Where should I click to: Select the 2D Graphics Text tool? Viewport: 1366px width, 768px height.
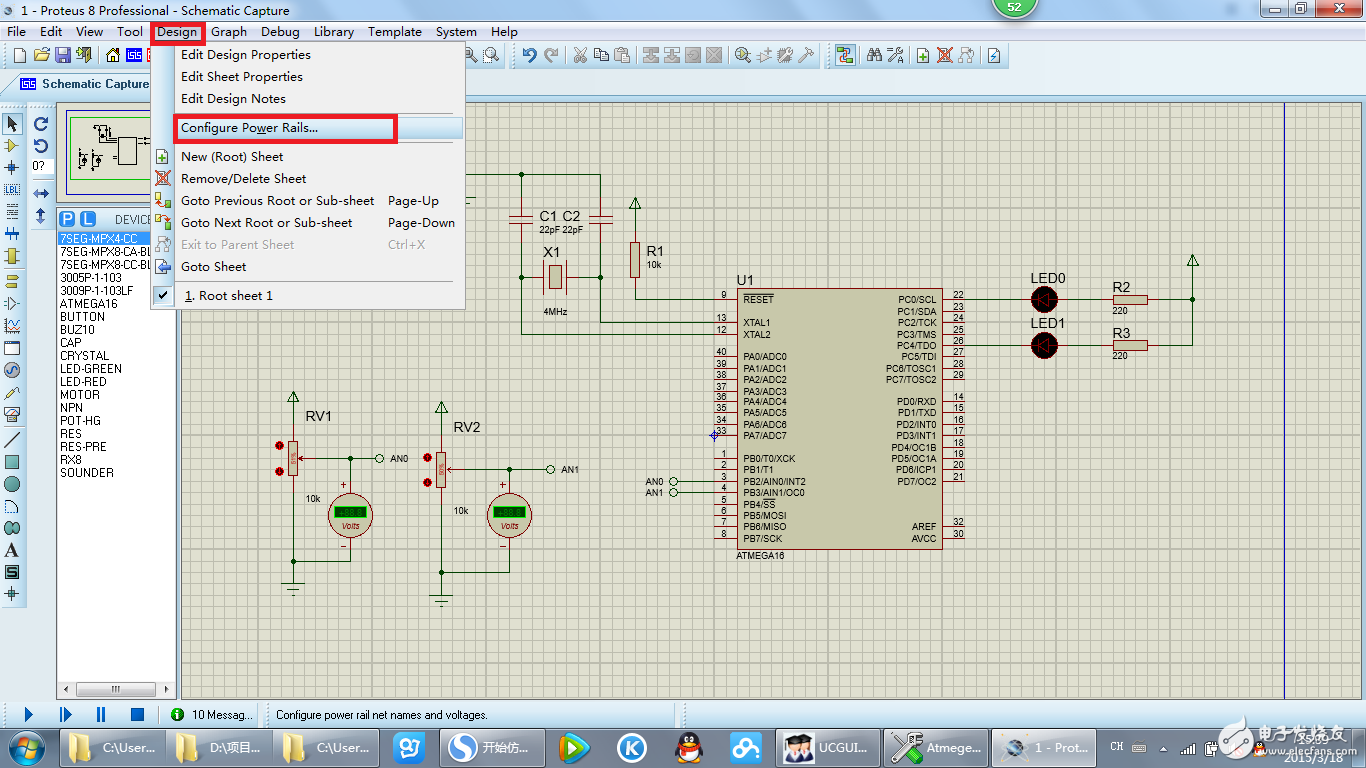click(x=12, y=550)
